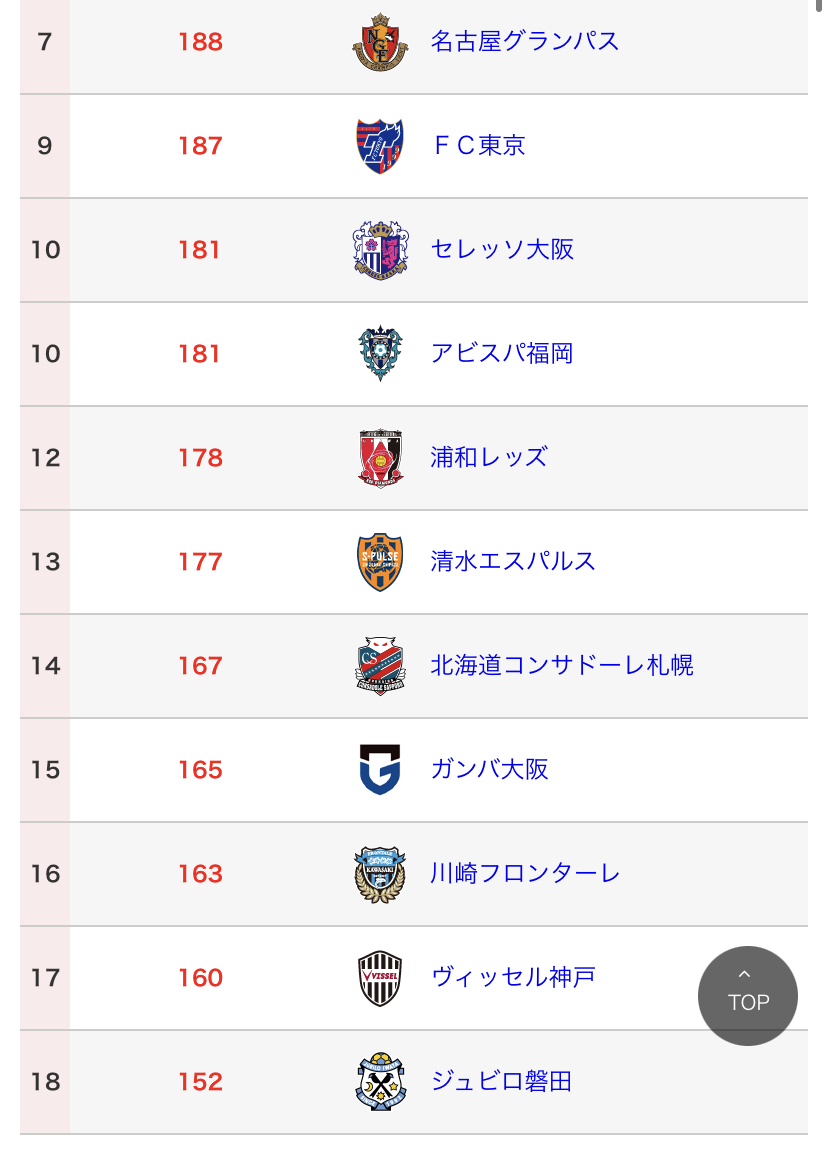
Task: Click the Gamba Osaka G logo
Action: click(380, 770)
